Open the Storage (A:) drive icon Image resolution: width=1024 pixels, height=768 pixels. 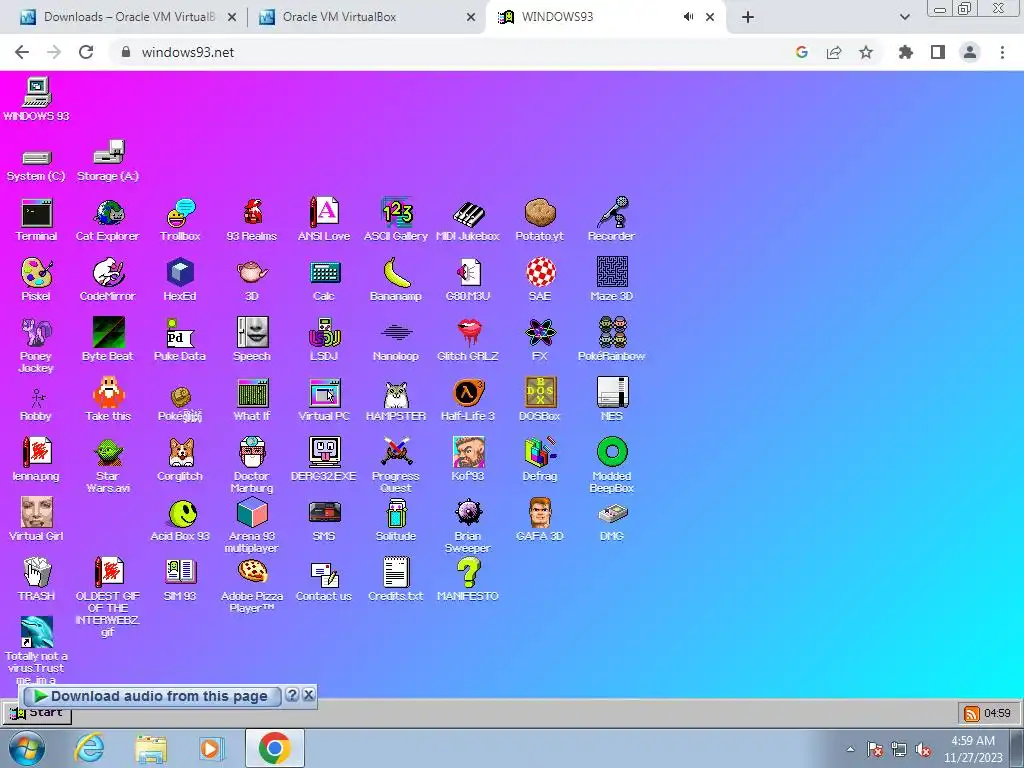pos(108,161)
